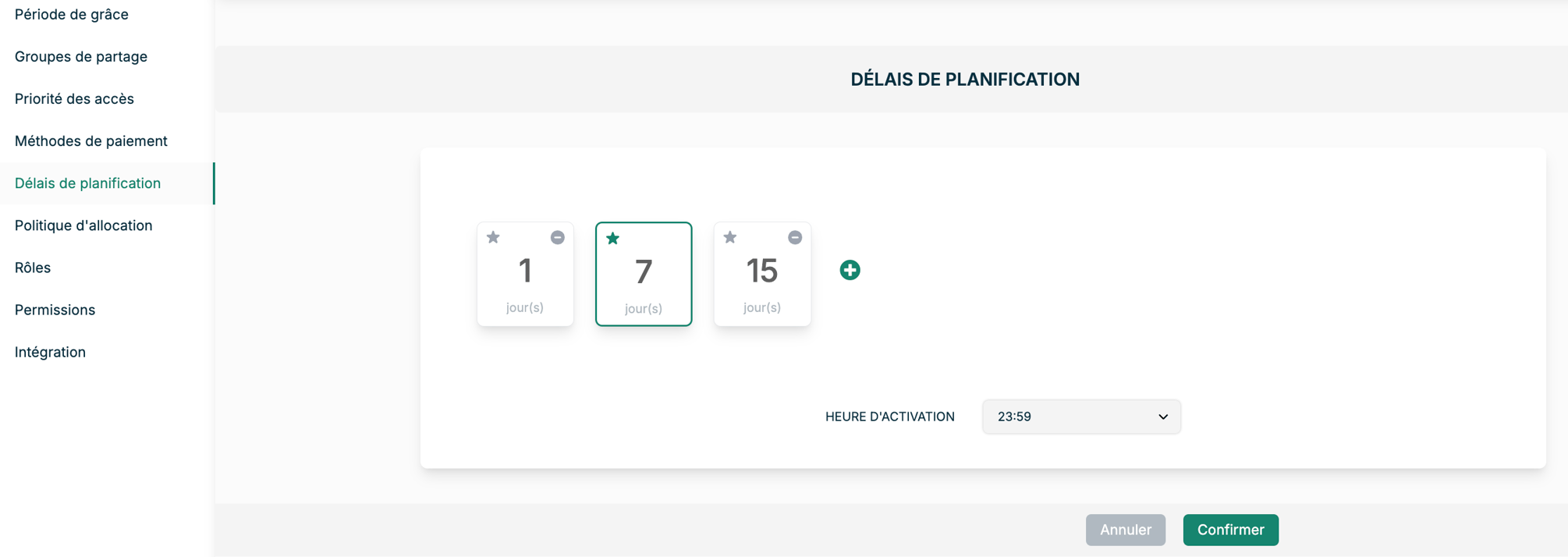Click the Confirmer button
Viewport: 1568px width, 557px height.
click(1230, 530)
